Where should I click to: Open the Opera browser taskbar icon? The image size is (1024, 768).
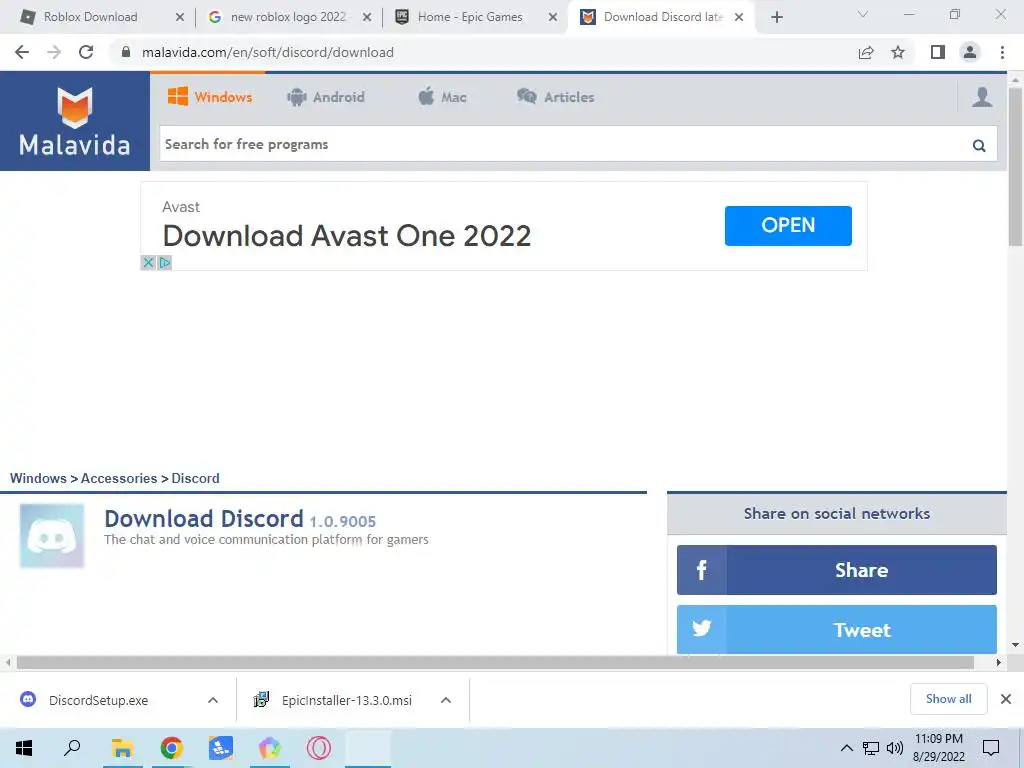pos(319,748)
